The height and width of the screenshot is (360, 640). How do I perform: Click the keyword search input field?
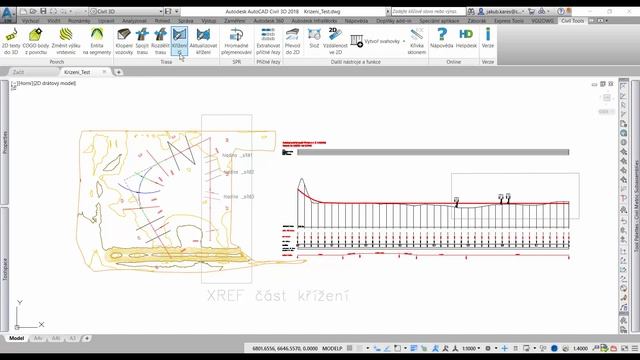(428, 11)
